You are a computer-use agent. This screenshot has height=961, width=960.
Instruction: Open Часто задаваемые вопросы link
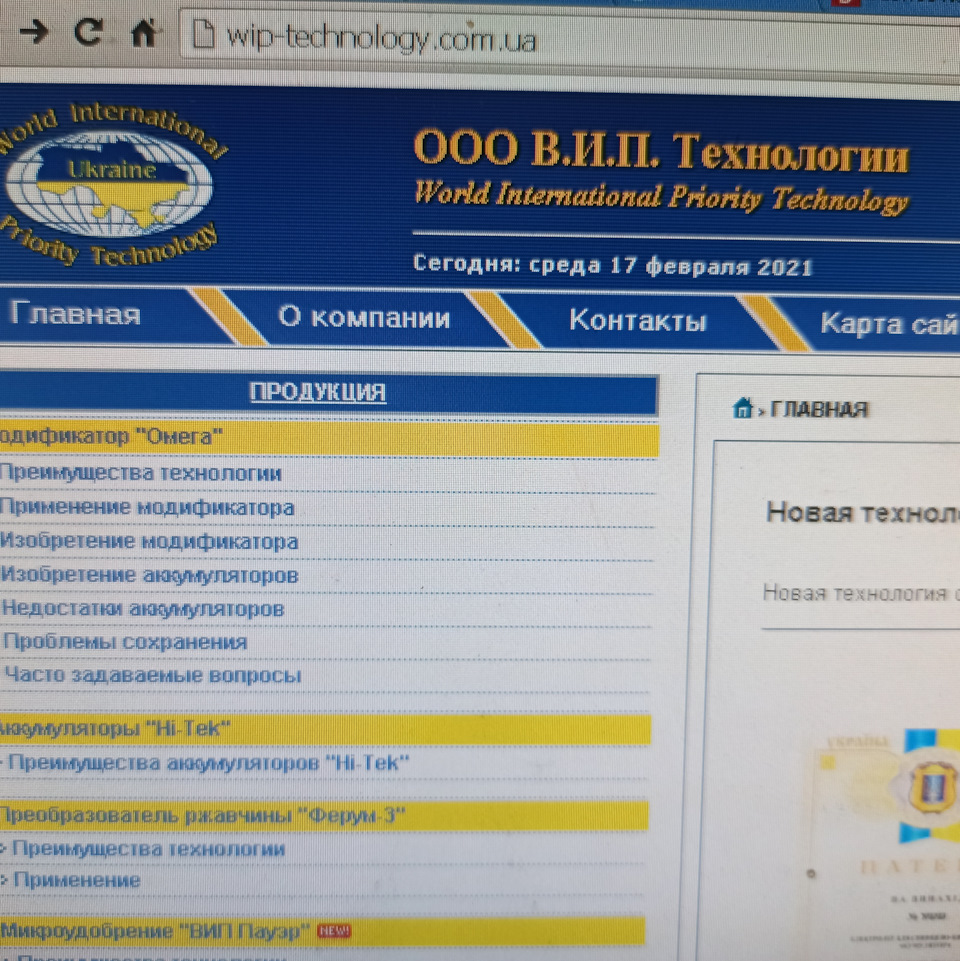click(x=153, y=675)
